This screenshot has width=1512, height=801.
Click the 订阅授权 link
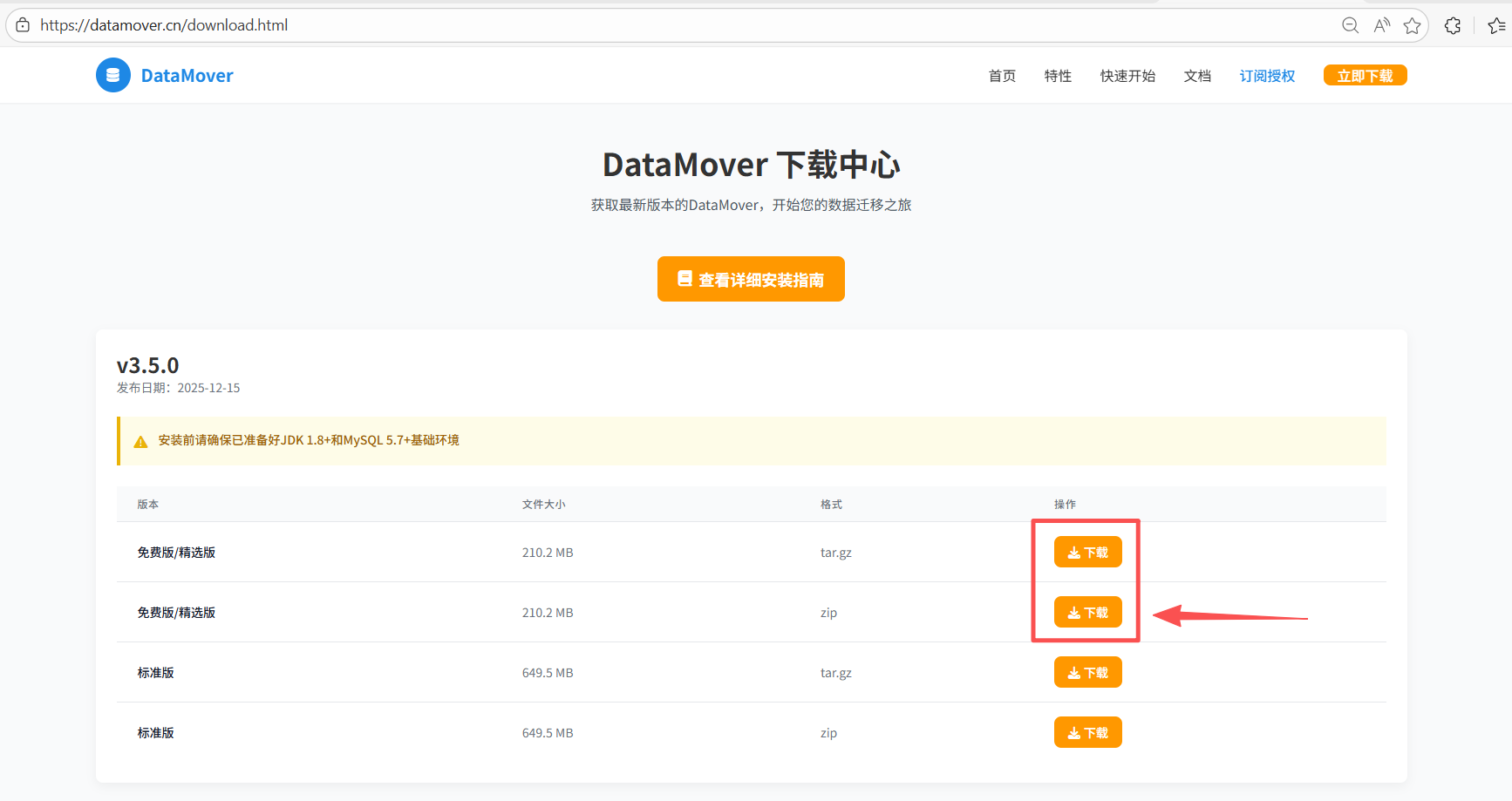(x=1267, y=76)
